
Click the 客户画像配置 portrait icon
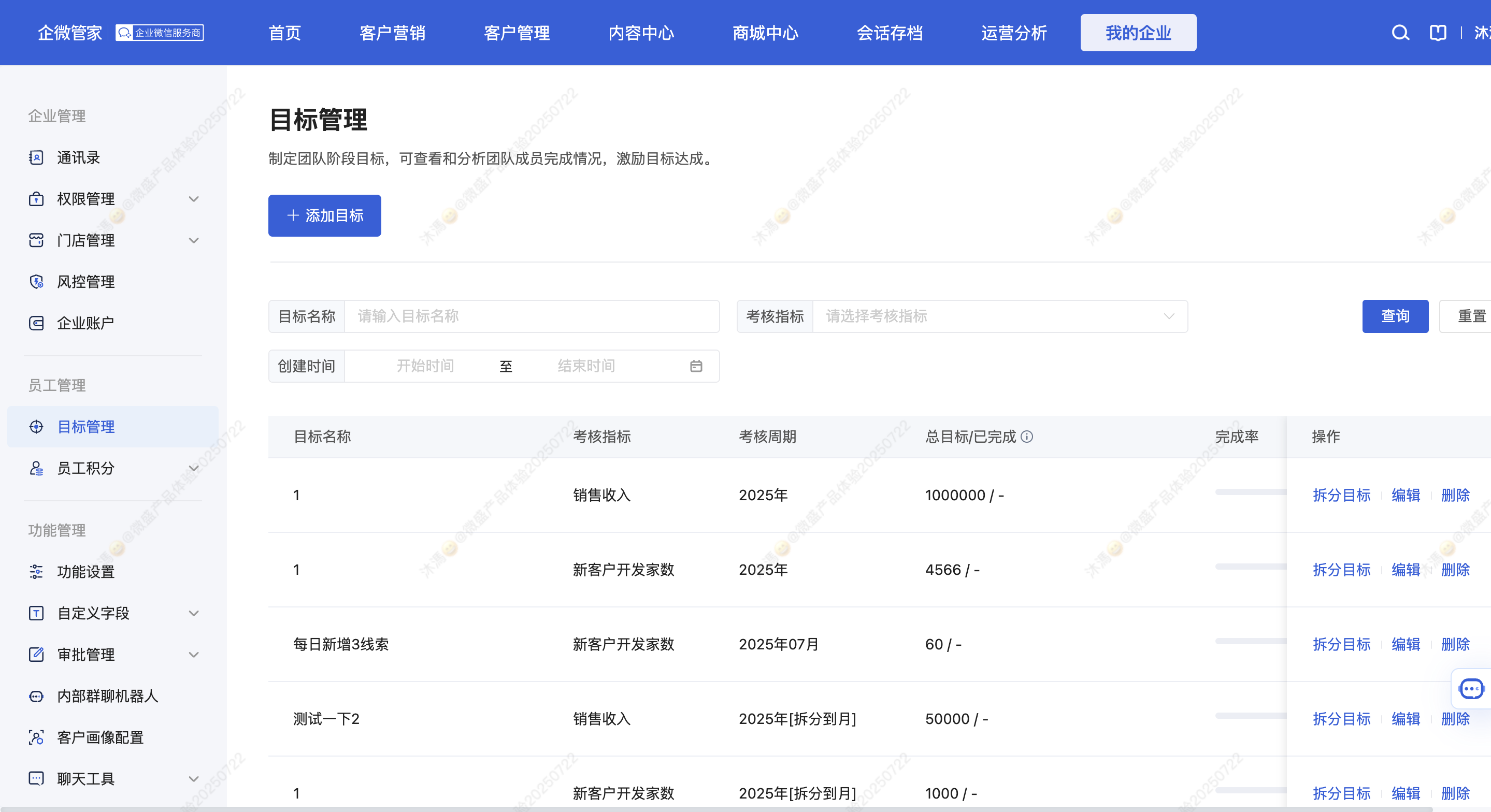pos(36,737)
